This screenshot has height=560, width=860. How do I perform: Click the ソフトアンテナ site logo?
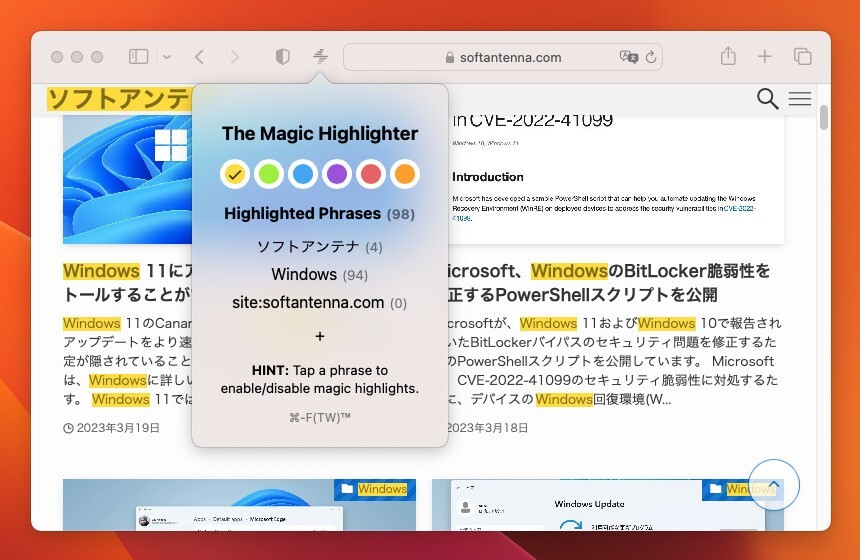(x=119, y=99)
